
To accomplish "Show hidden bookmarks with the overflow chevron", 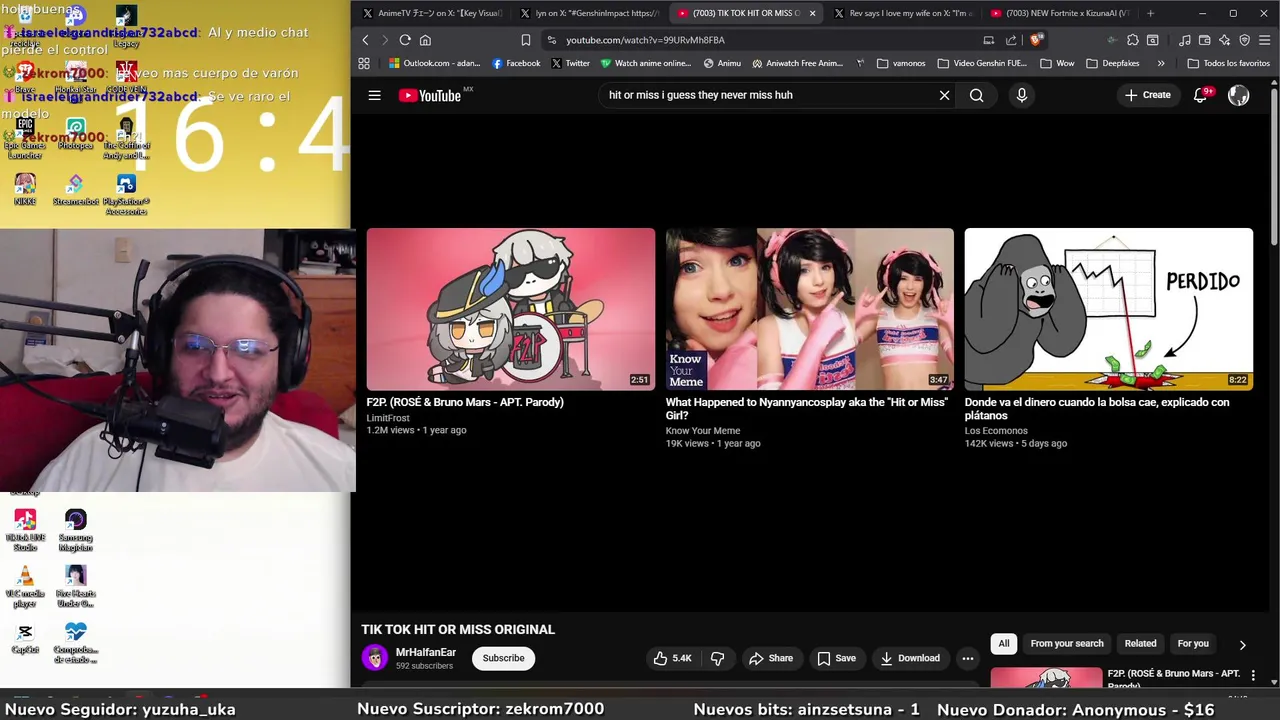I will [x=1160, y=63].
